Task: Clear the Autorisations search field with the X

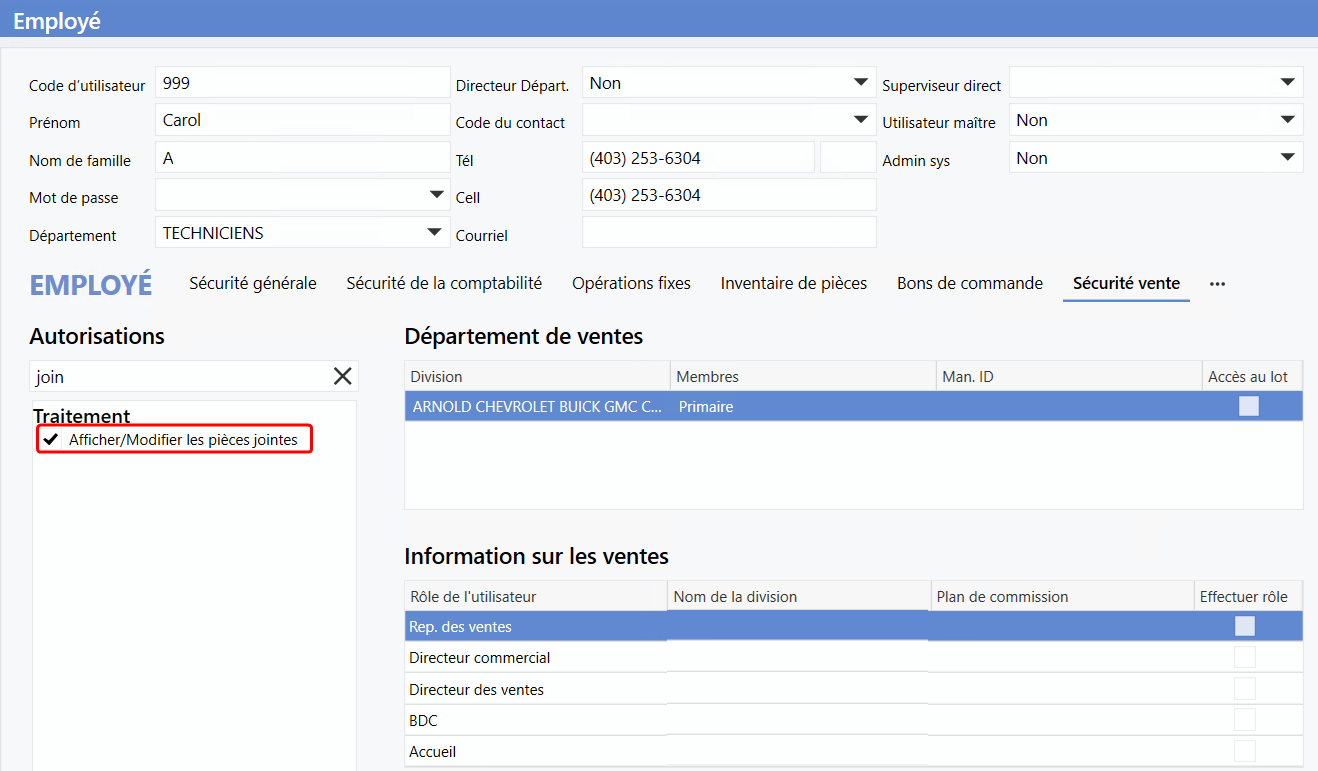Action: click(x=342, y=376)
